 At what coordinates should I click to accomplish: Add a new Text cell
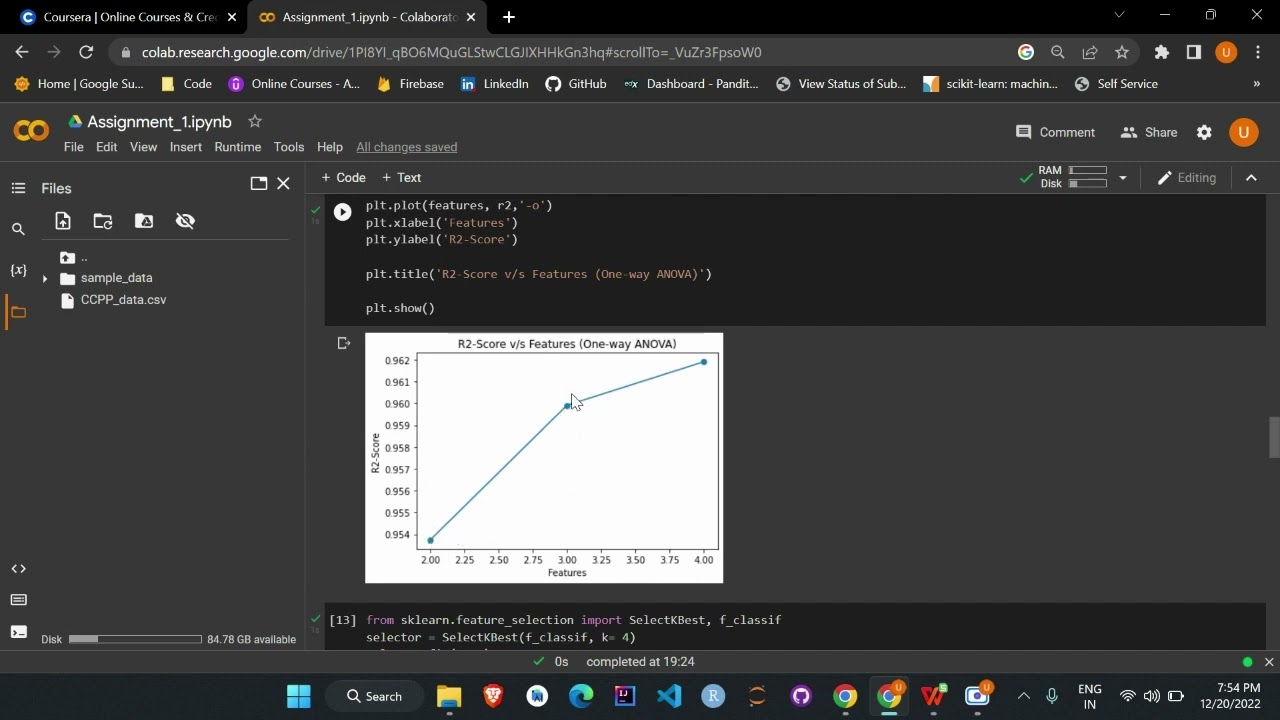point(402,178)
